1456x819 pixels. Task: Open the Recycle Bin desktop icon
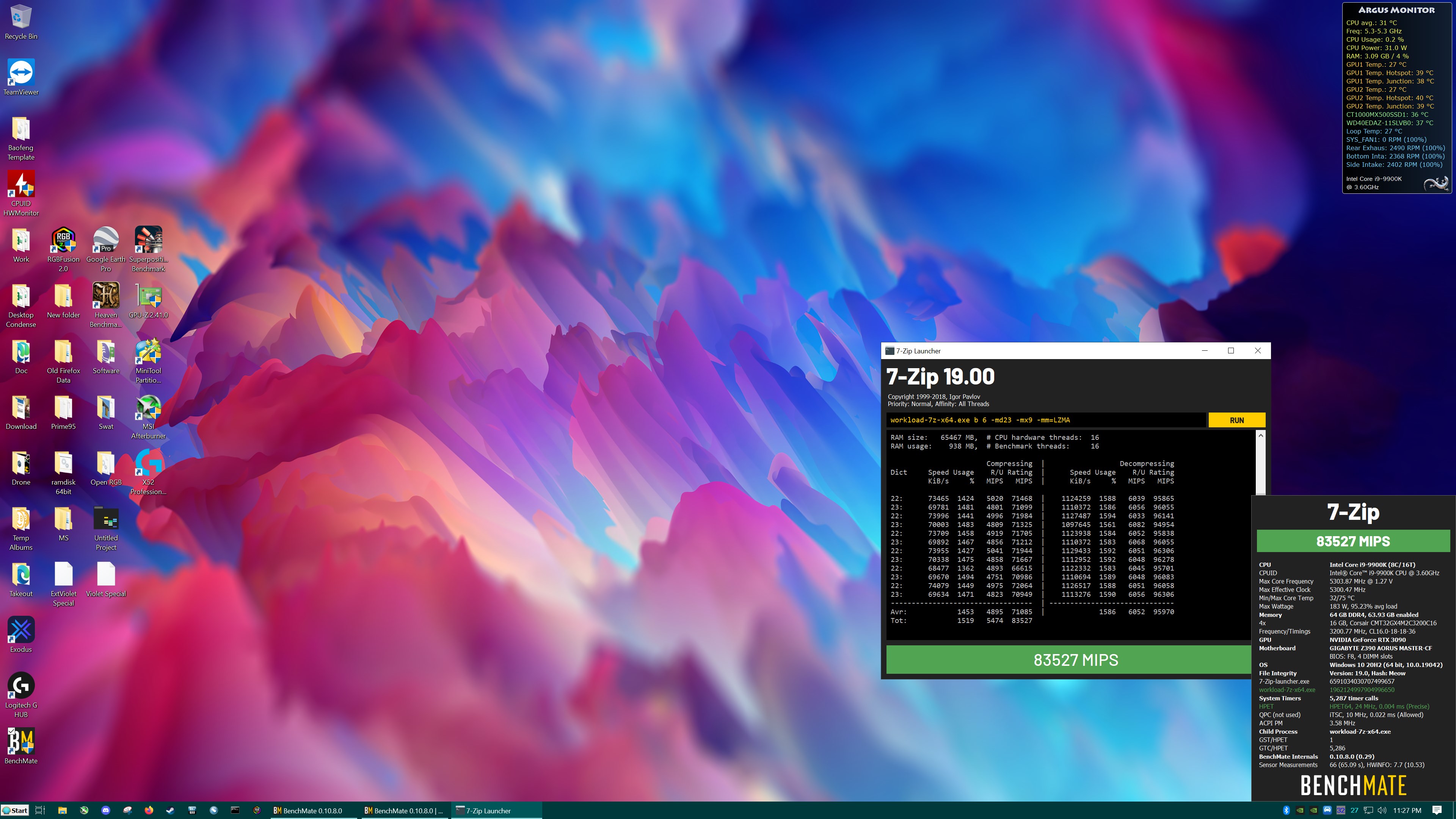(21, 23)
